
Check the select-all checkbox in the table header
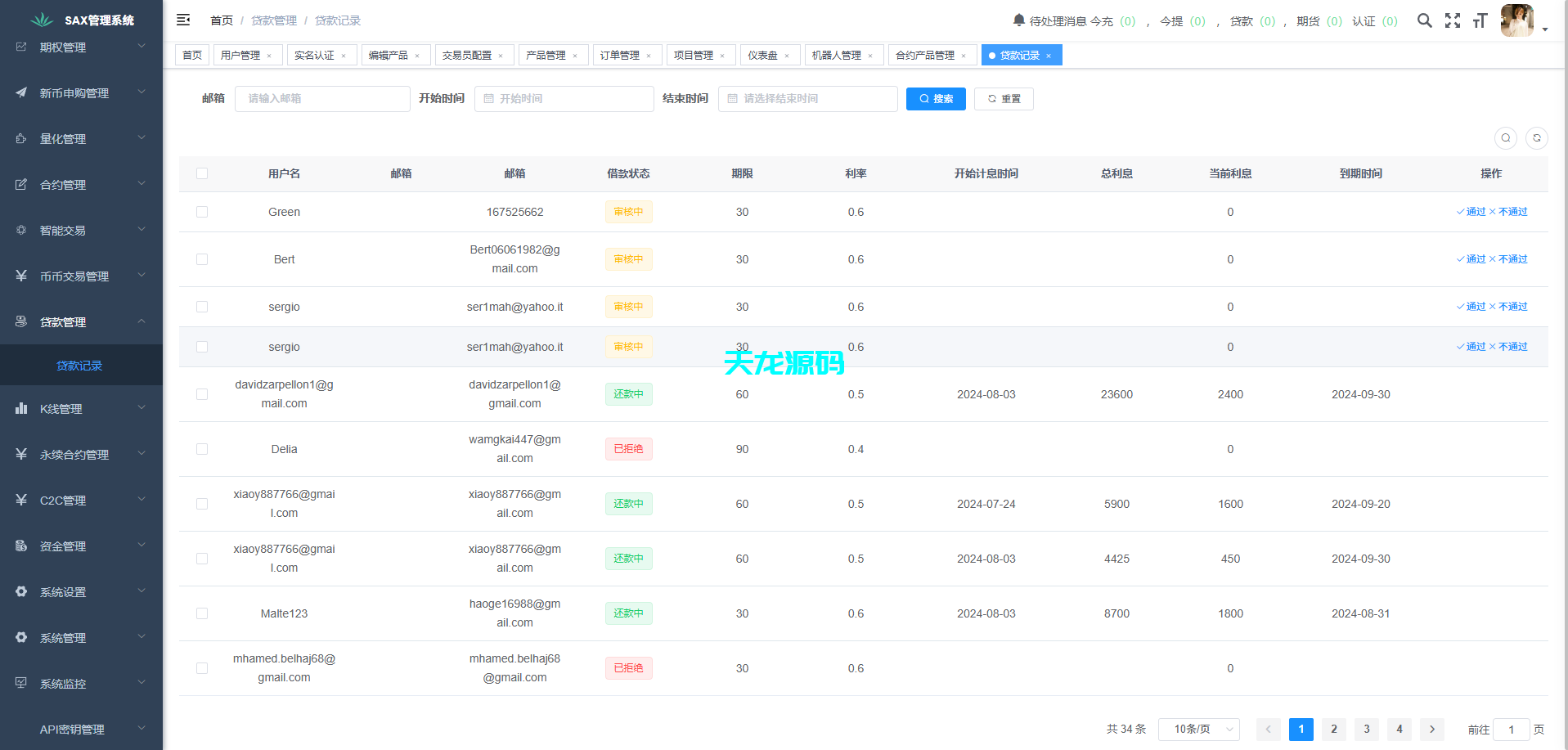coord(202,173)
